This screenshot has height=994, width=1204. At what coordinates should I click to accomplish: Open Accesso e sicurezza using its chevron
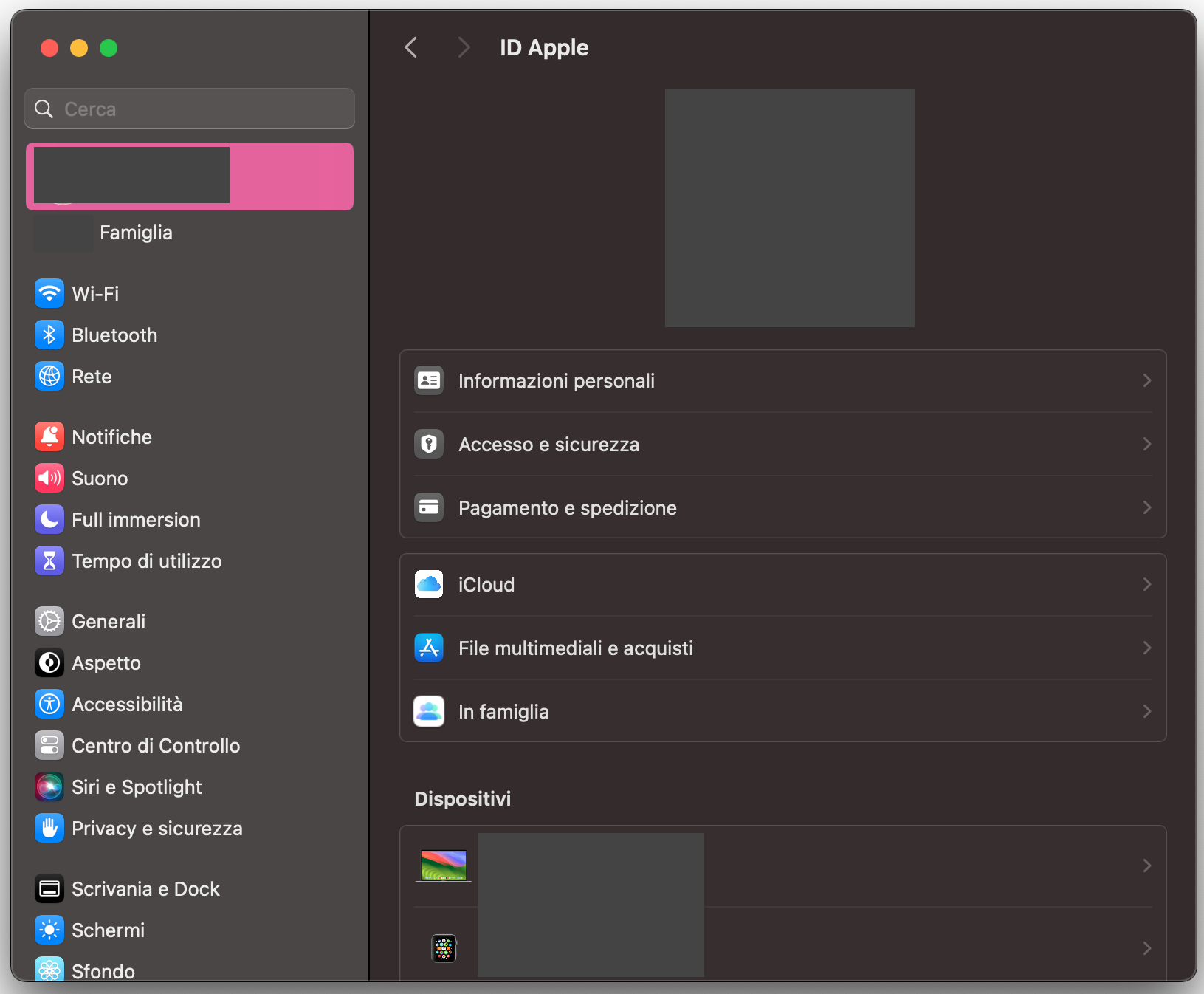(x=1146, y=444)
